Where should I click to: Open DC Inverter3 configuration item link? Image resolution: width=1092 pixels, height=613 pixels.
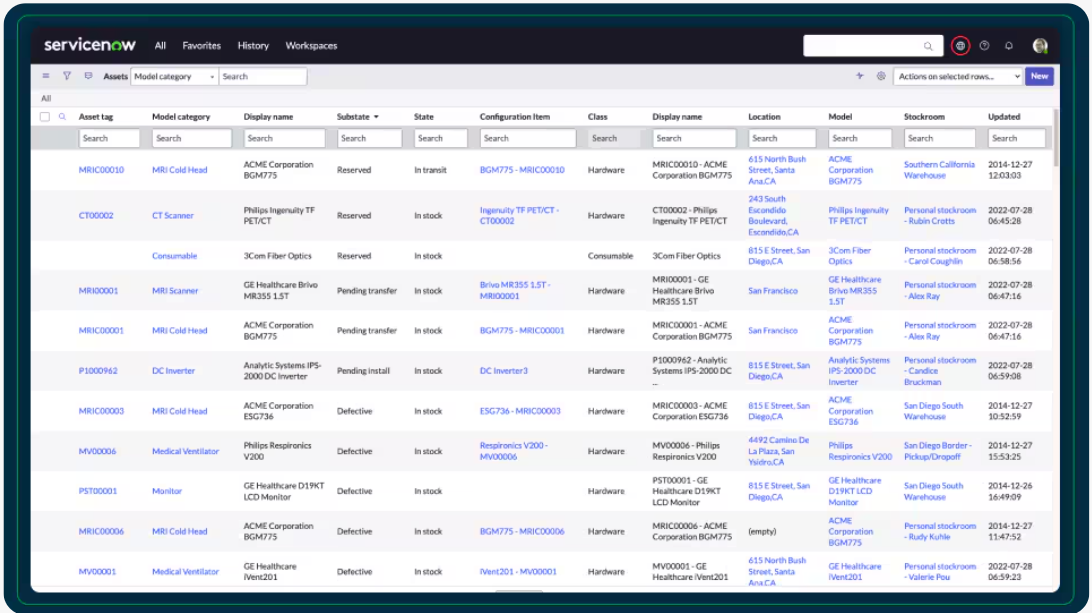pos(504,371)
